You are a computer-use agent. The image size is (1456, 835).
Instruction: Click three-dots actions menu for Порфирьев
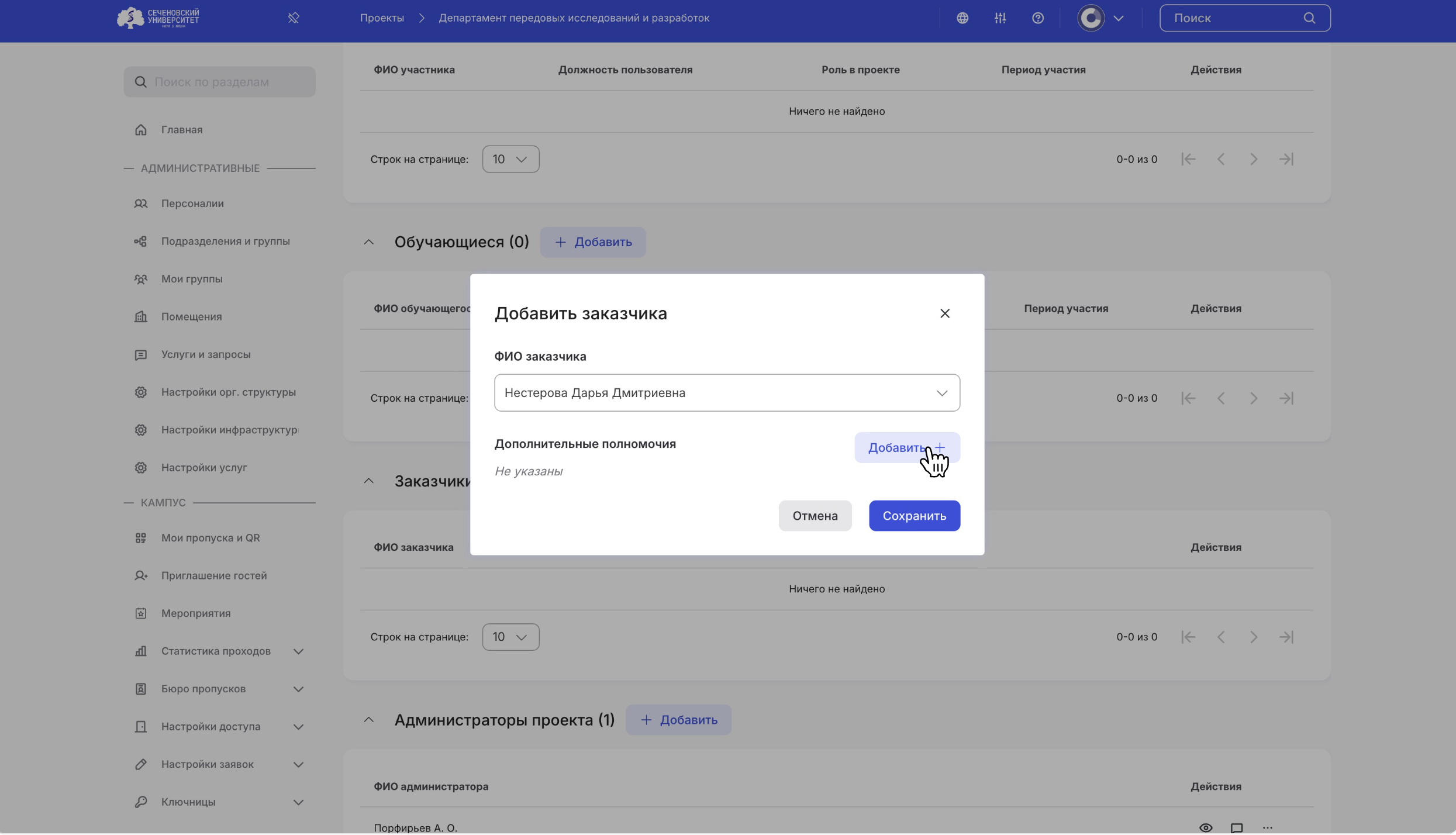(x=1267, y=827)
